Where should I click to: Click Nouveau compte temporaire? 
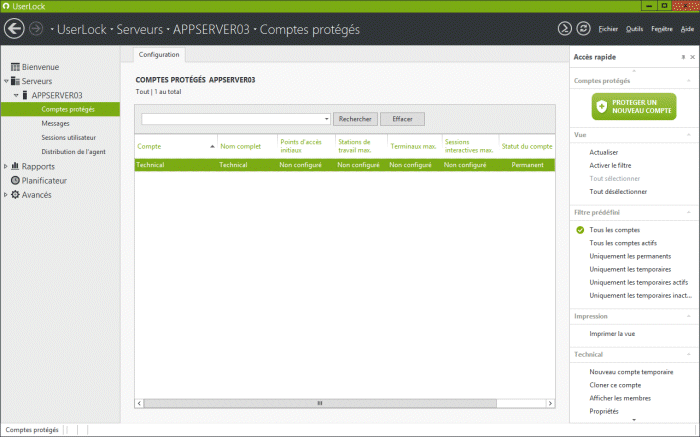631,372
